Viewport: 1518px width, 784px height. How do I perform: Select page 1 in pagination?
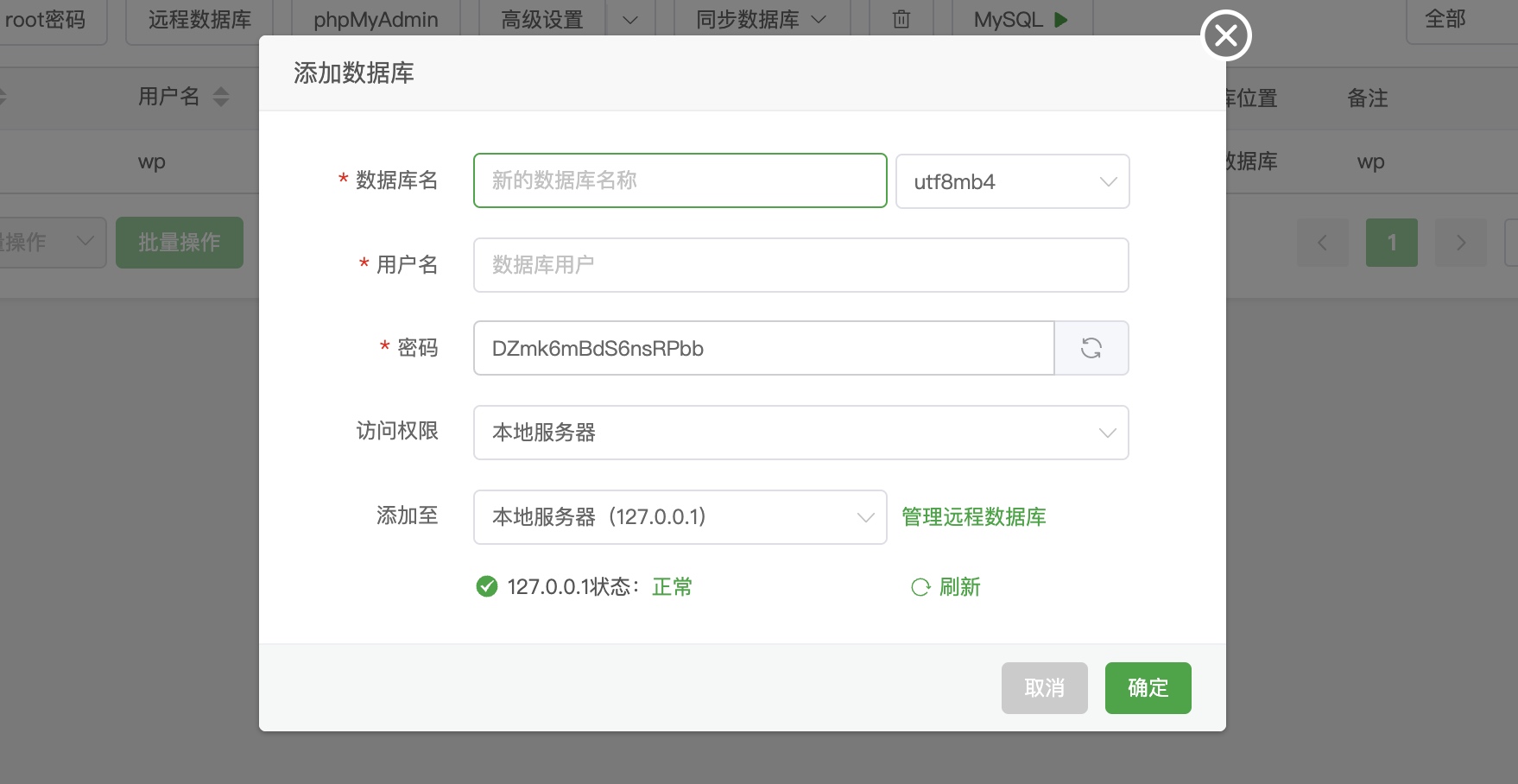pos(1392,243)
